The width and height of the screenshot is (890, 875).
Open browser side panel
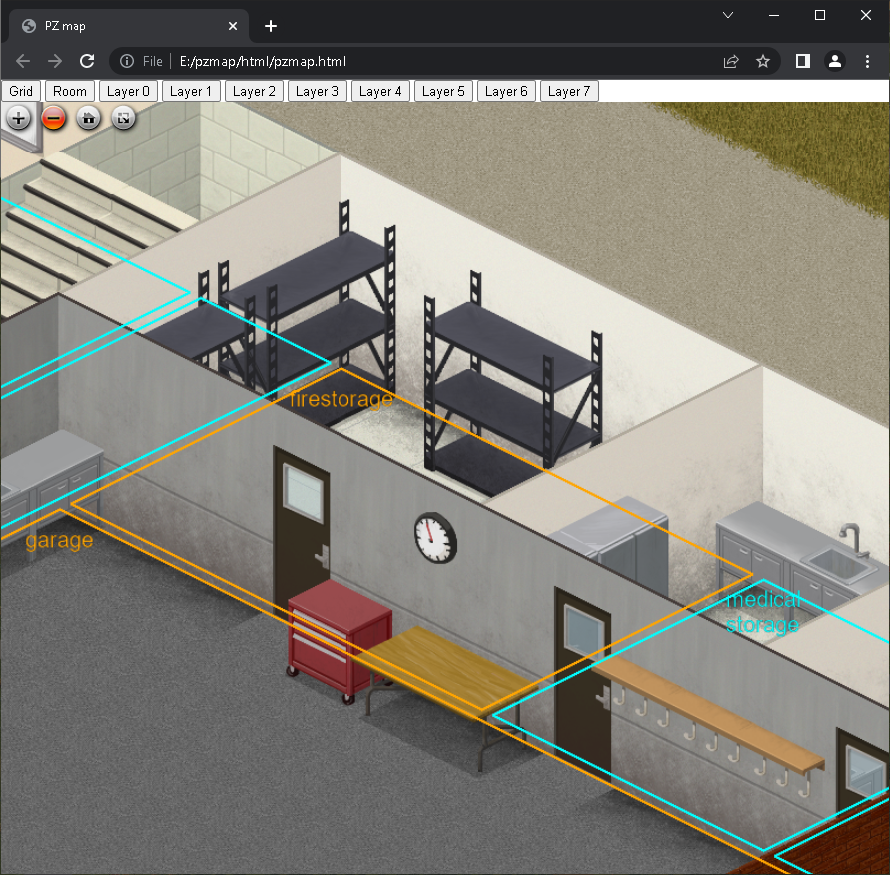(x=803, y=61)
